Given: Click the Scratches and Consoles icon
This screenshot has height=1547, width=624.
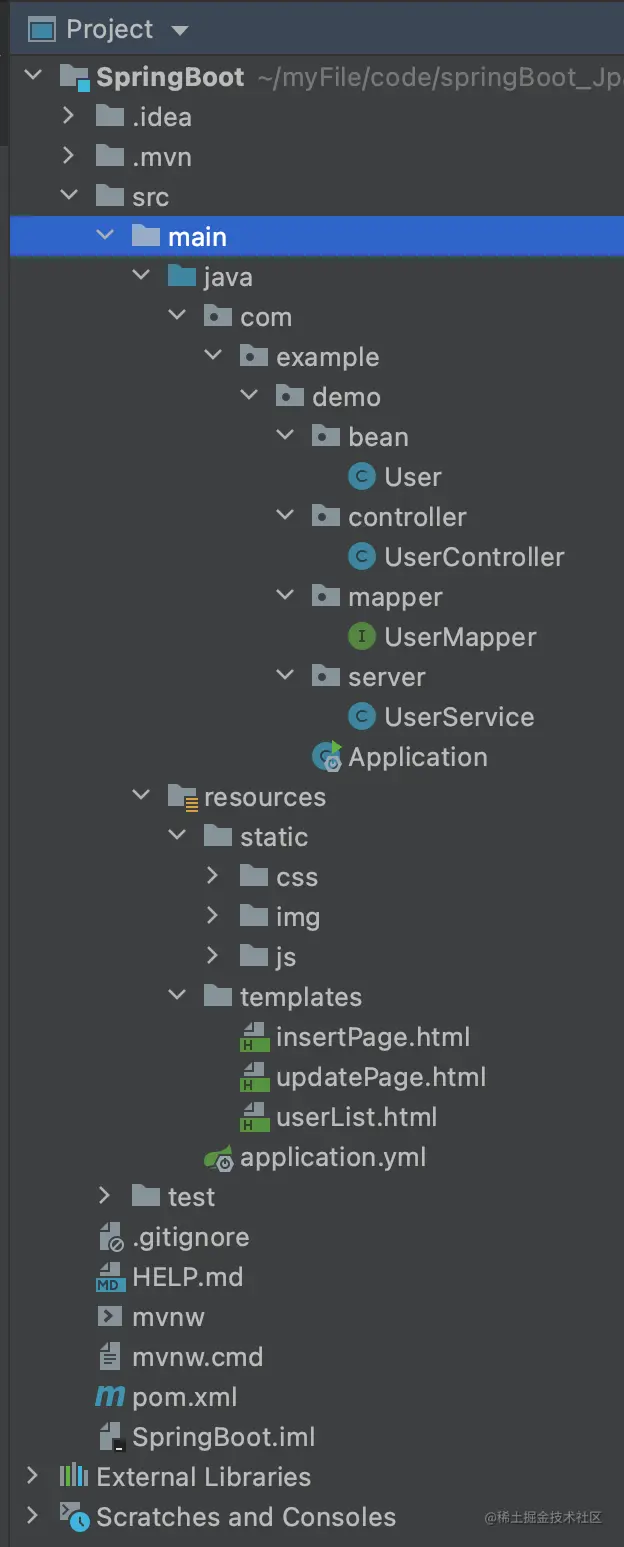Looking at the screenshot, I should click(x=74, y=1517).
